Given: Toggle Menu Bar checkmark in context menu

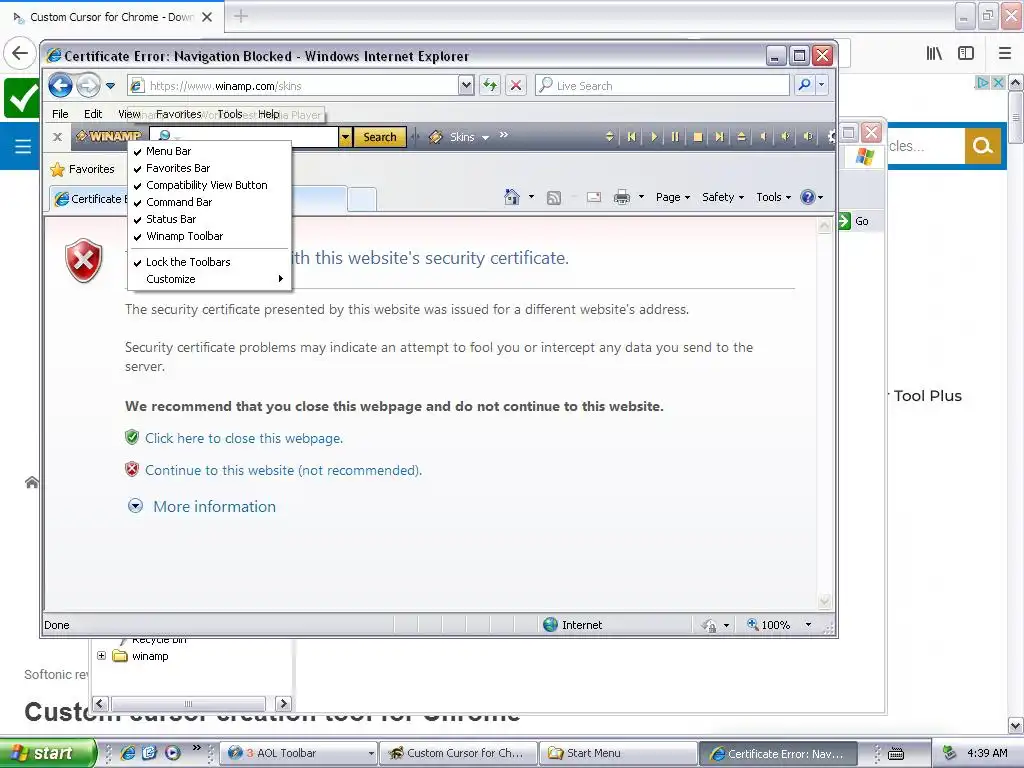Looking at the screenshot, I should (x=209, y=151).
